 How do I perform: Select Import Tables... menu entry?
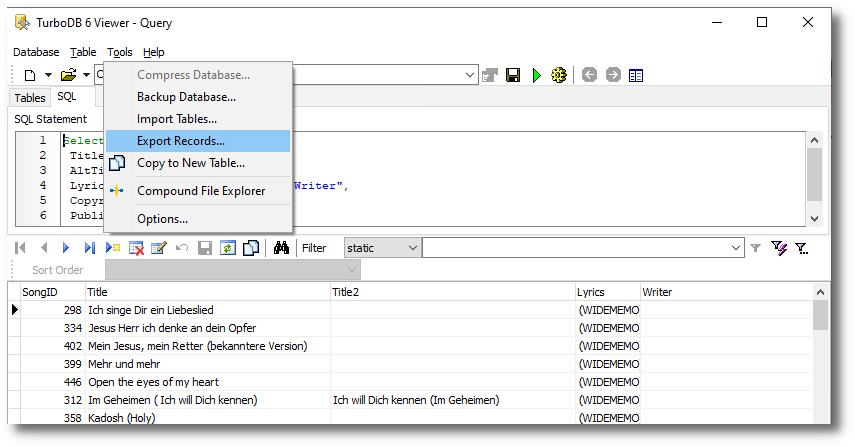pos(198,119)
